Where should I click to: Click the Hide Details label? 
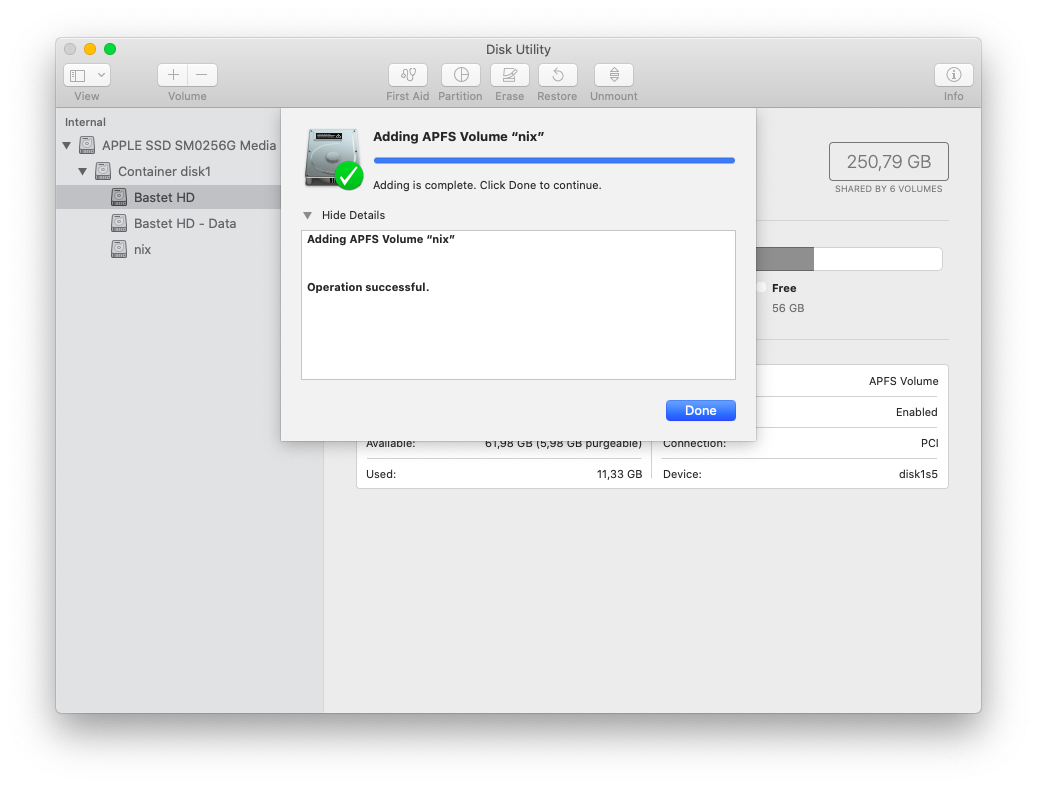353,216
